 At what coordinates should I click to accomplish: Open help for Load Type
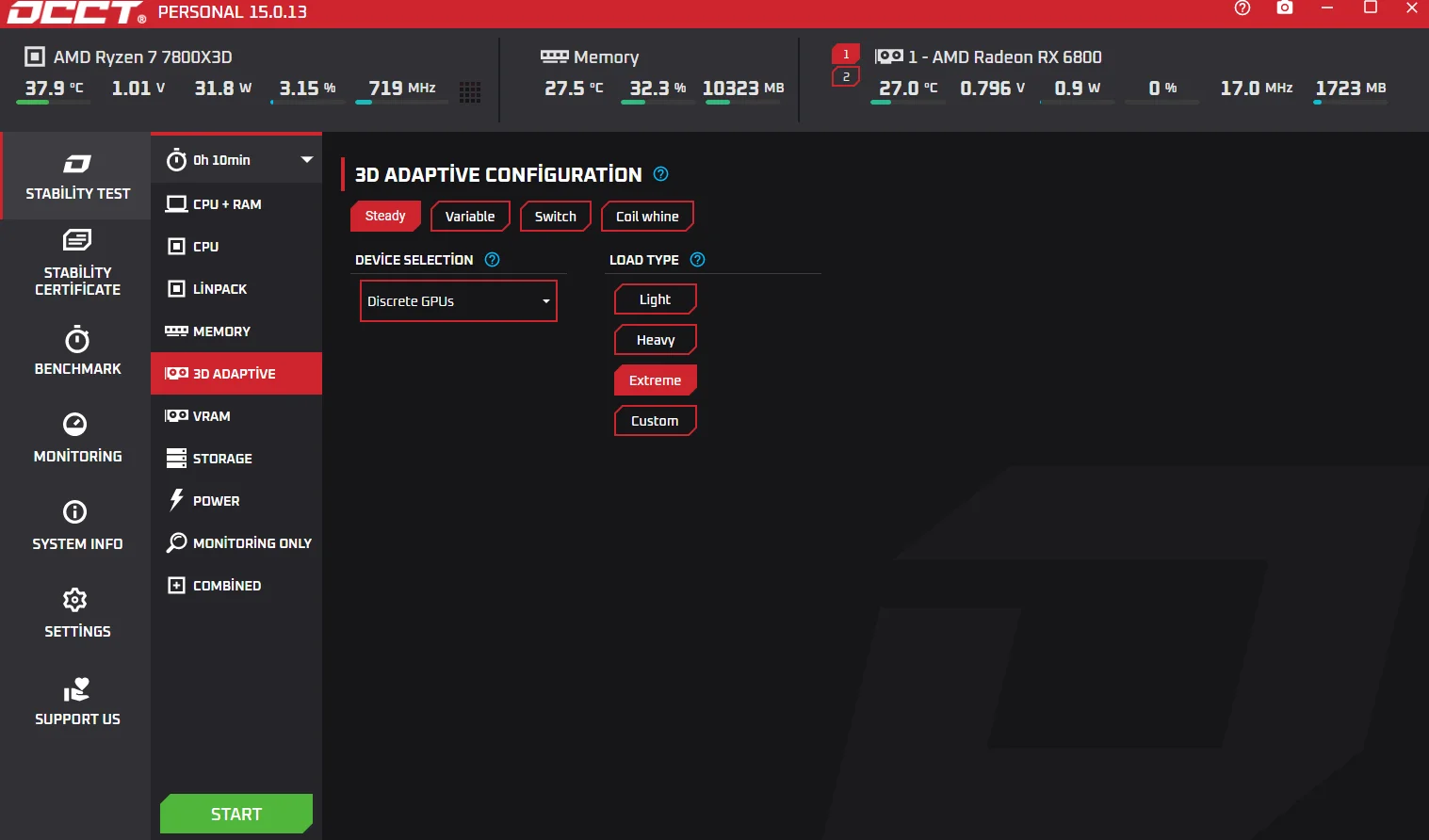[x=698, y=260]
